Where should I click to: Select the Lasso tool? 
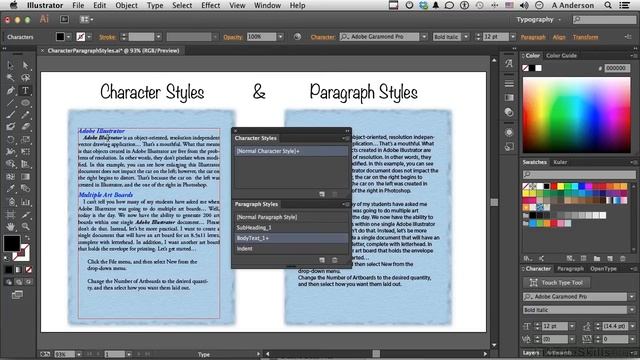25,78
